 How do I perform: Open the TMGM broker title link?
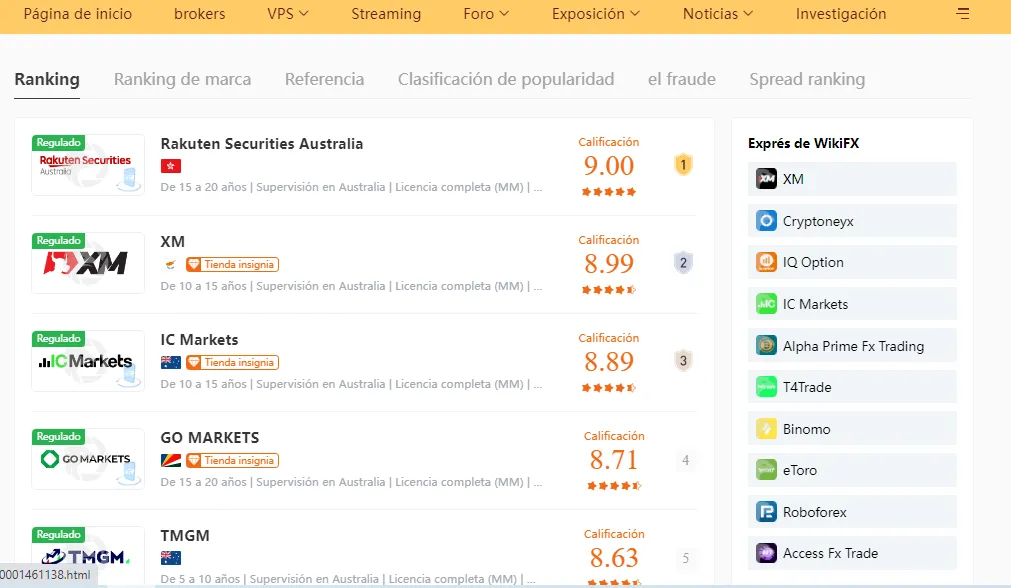pyautogui.click(x=185, y=536)
